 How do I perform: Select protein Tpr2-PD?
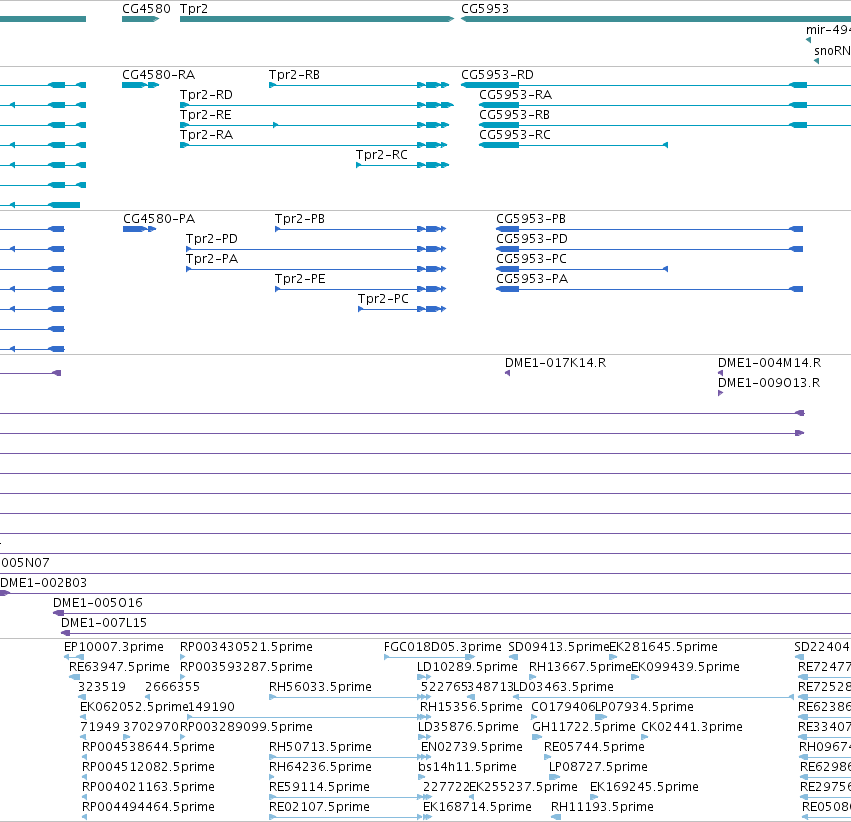pos(212,239)
